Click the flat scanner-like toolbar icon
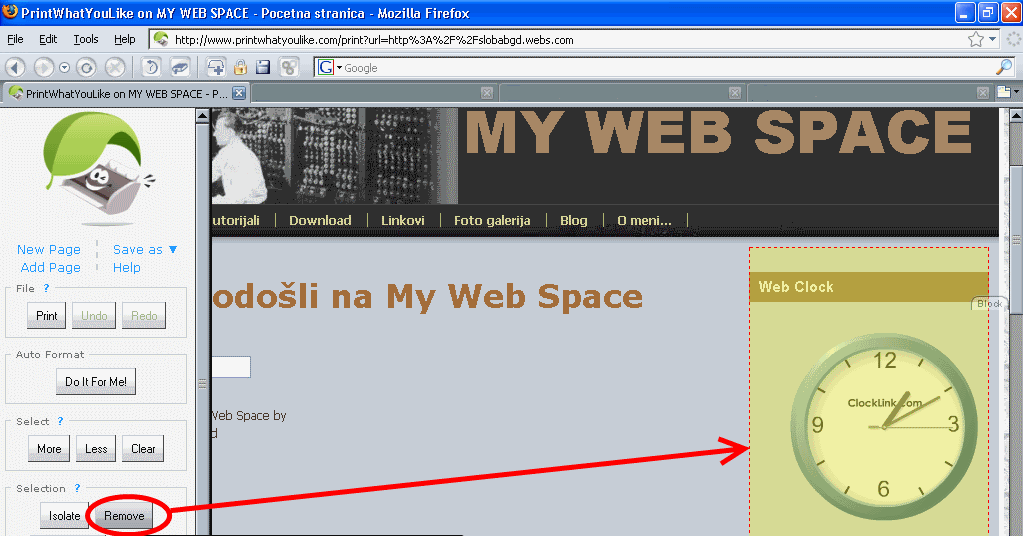Viewport: 1023px width, 536px height. (179, 67)
